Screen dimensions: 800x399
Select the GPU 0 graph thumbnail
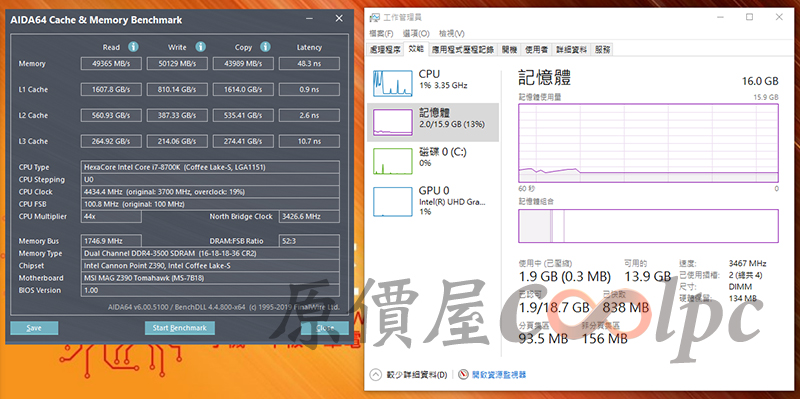click(392, 201)
